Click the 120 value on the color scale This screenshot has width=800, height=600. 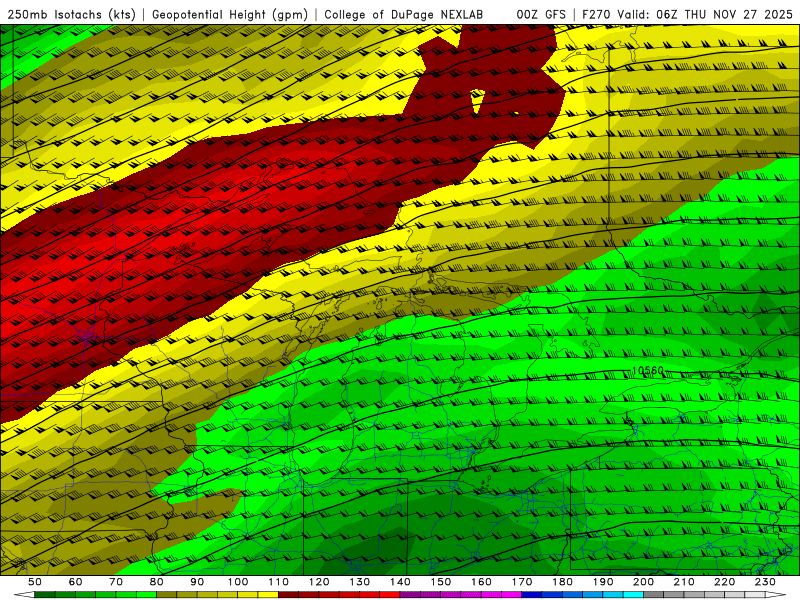pyautogui.click(x=319, y=582)
